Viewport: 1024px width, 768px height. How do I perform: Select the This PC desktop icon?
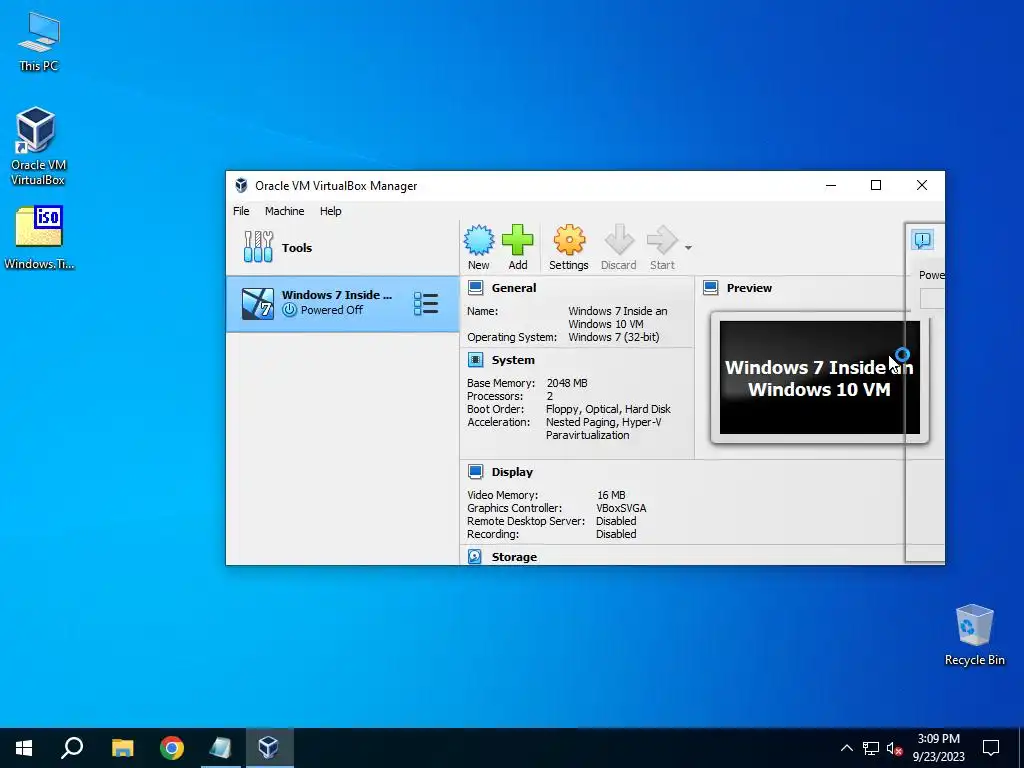(x=39, y=42)
